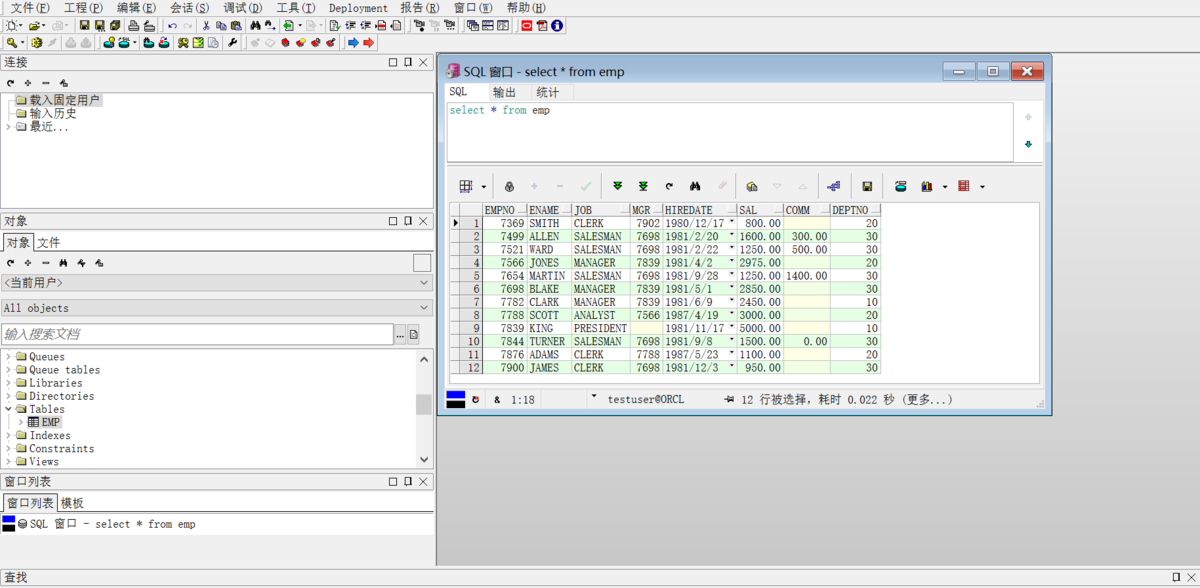Click the Save icon in main toolbar
This screenshot has width=1200, height=588.
click(x=84, y=25)
